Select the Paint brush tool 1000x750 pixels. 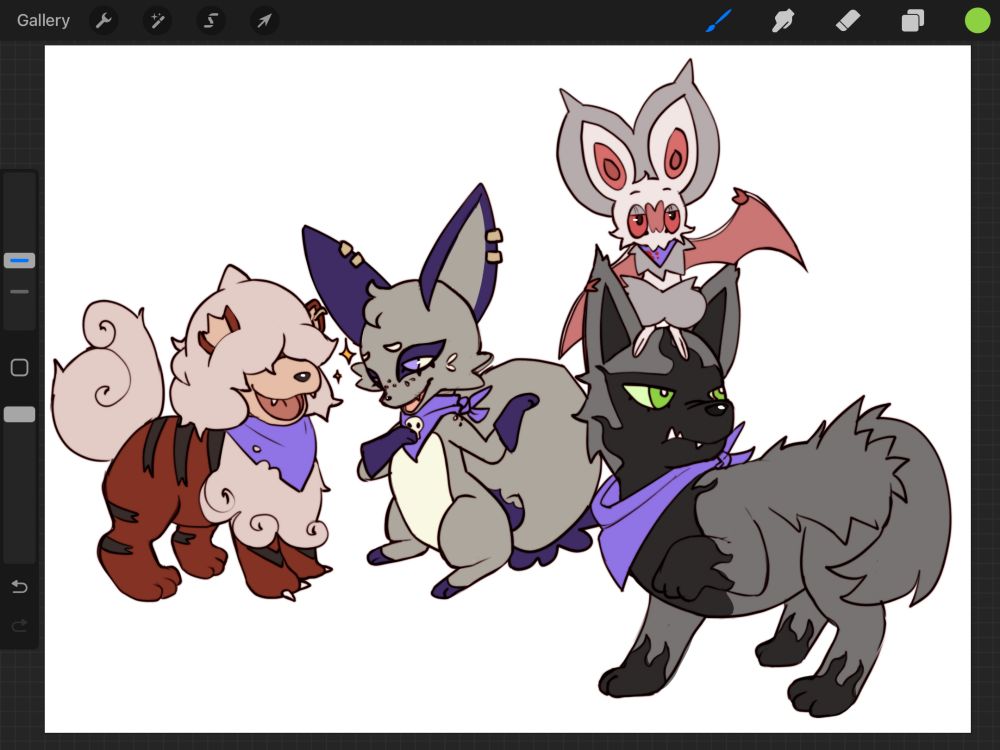point(719,21)
